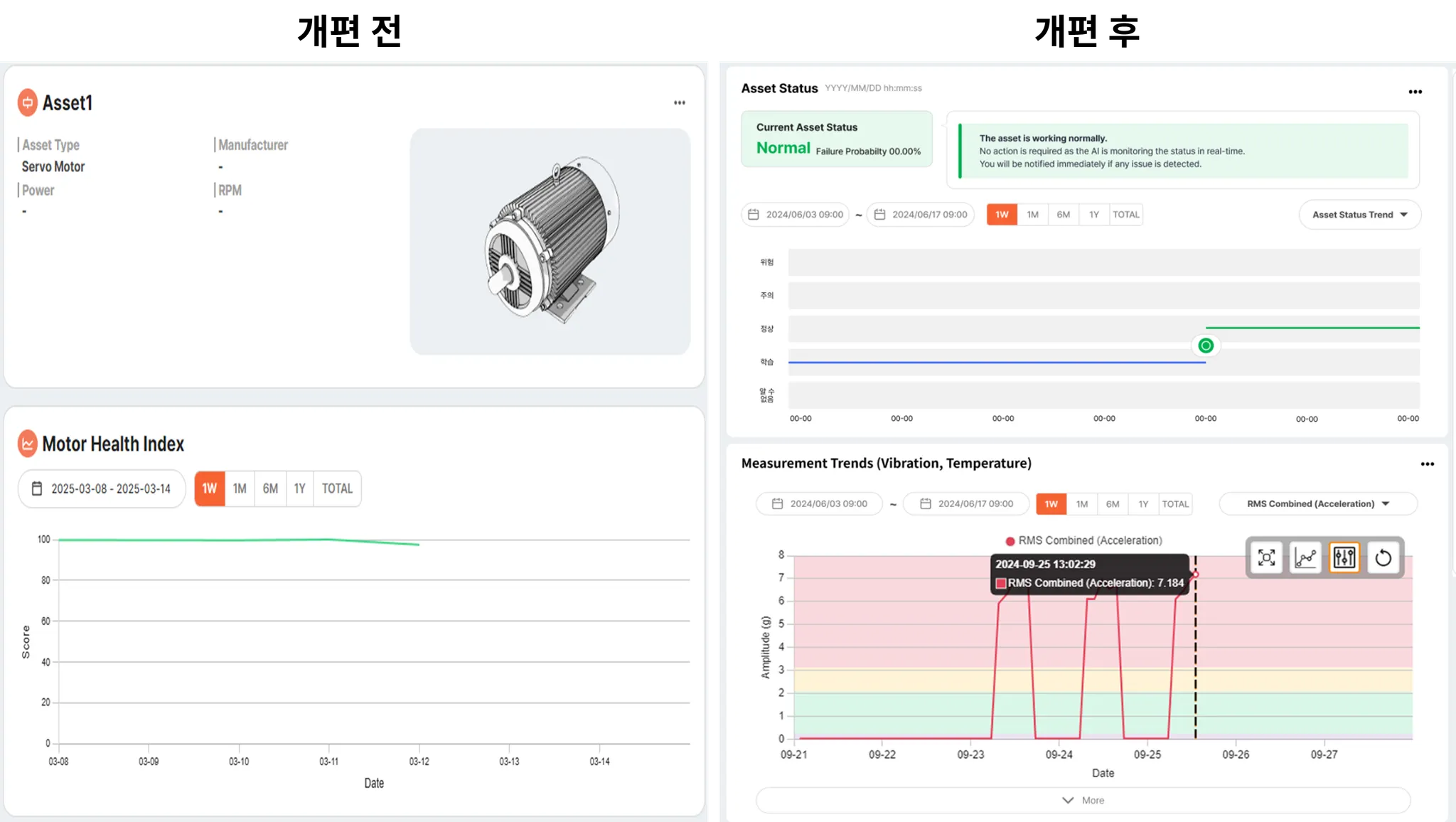Switch to 1Y tab in Motor Health Index

pyautogui.click(x=299, y=489)
